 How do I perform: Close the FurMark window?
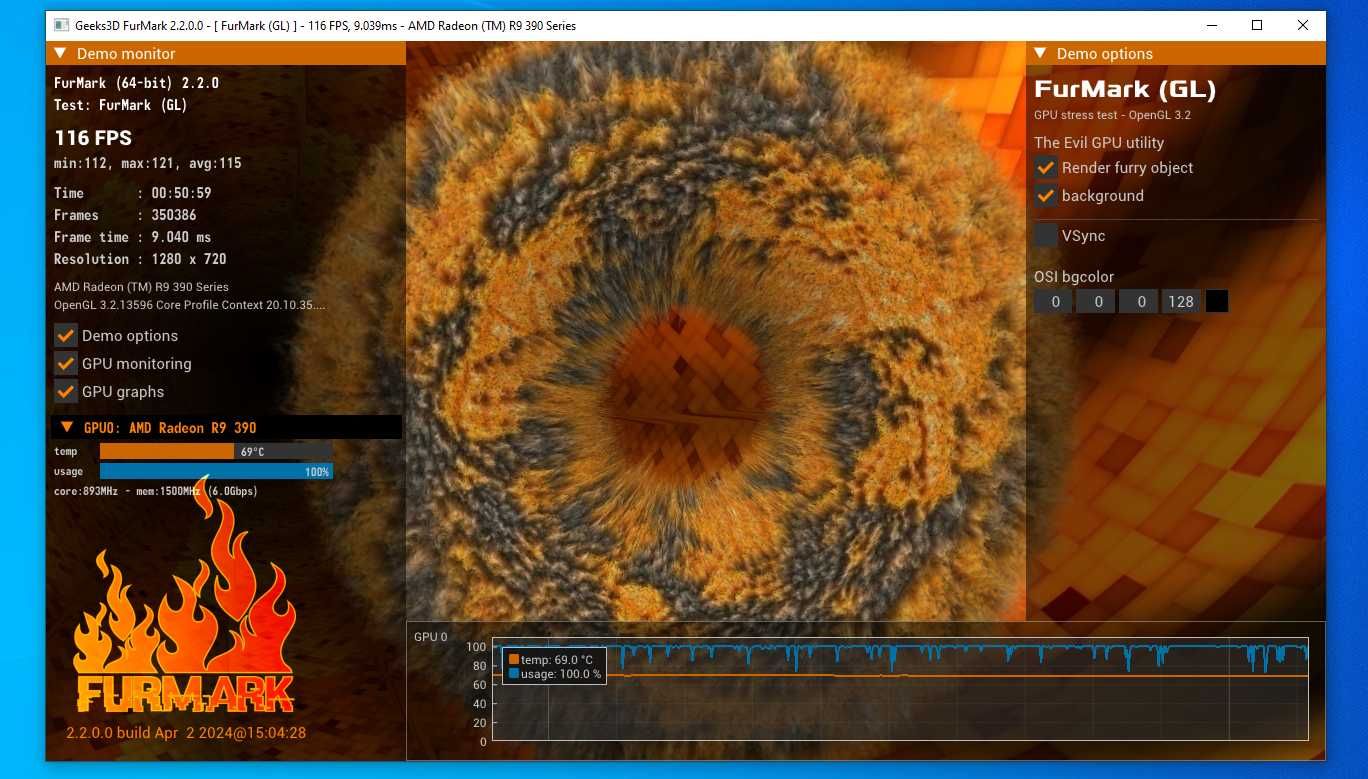tap(1303, 25)
